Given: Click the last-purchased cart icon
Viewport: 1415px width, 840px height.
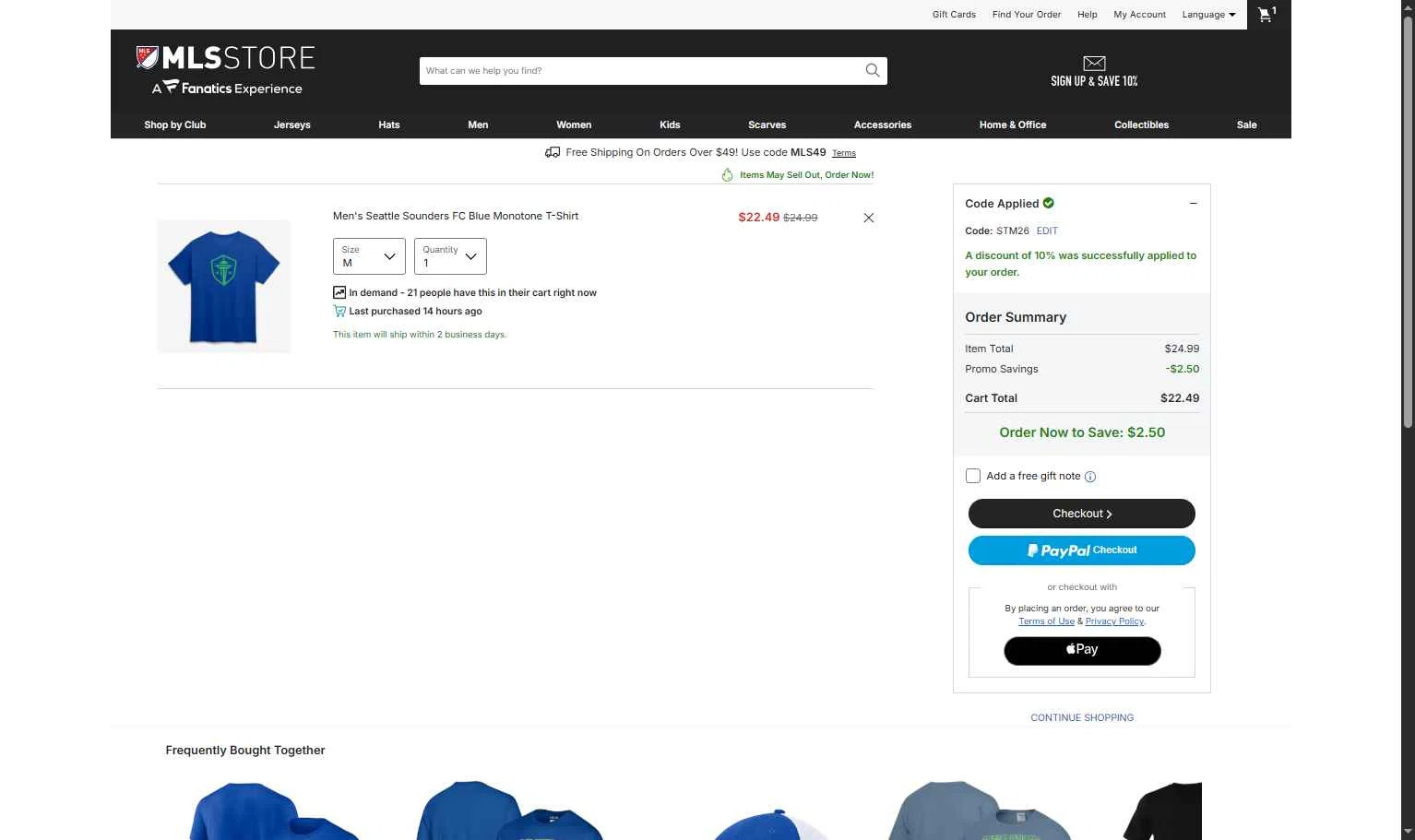Looking at the screenshot, I should click(339, 311).
